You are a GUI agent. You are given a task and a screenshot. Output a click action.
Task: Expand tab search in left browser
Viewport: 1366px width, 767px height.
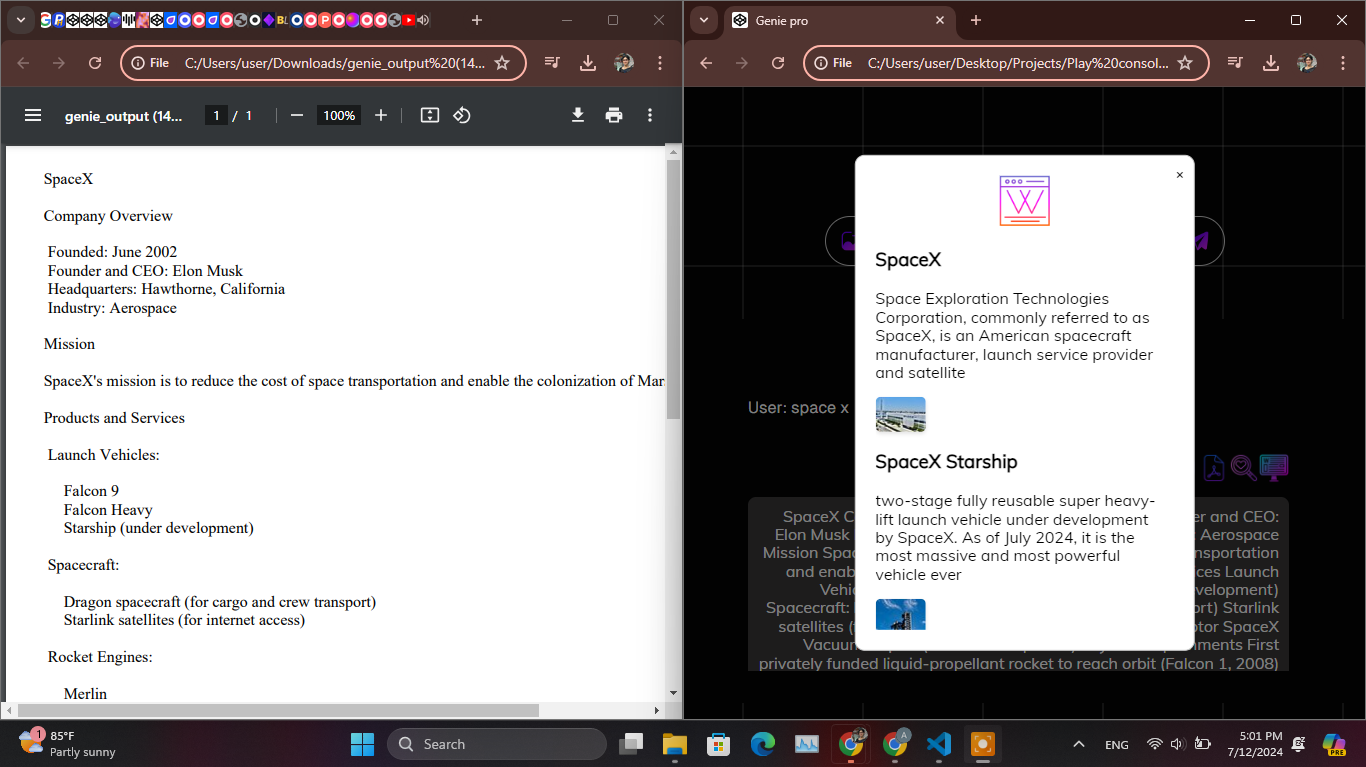(x=20, y=20)
